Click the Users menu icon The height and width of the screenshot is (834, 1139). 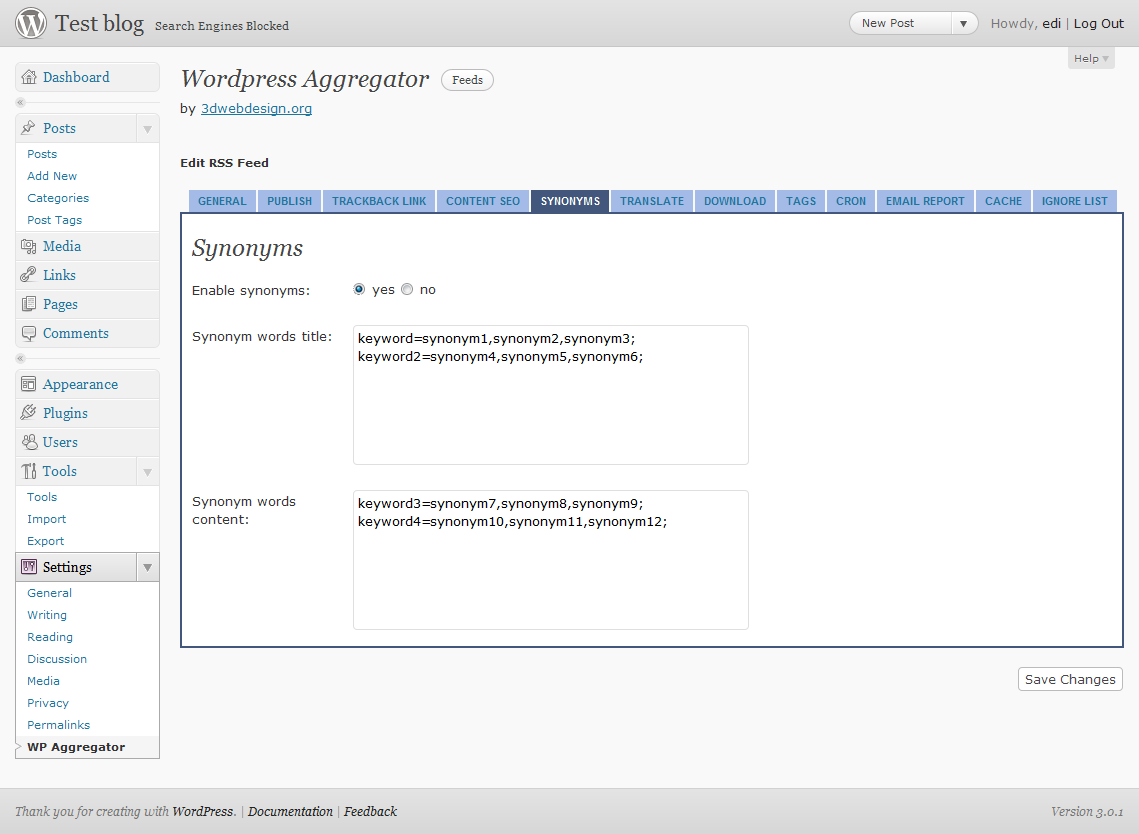(x=29, y=442)
